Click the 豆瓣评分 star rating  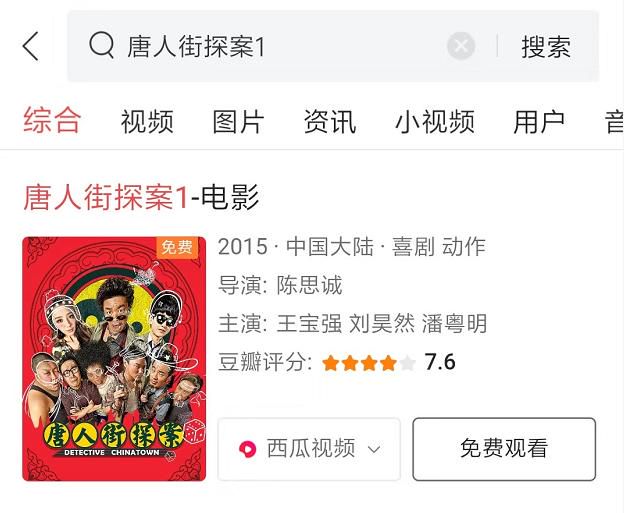coord(369,363)
